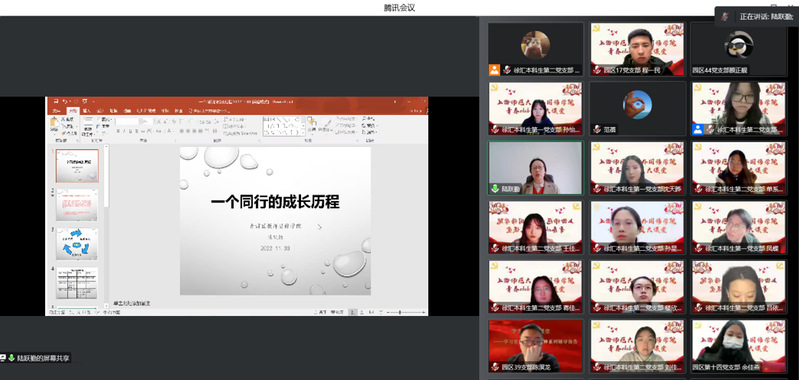Click the Arrange shapes icon in the ribbon

click(312, 125)
